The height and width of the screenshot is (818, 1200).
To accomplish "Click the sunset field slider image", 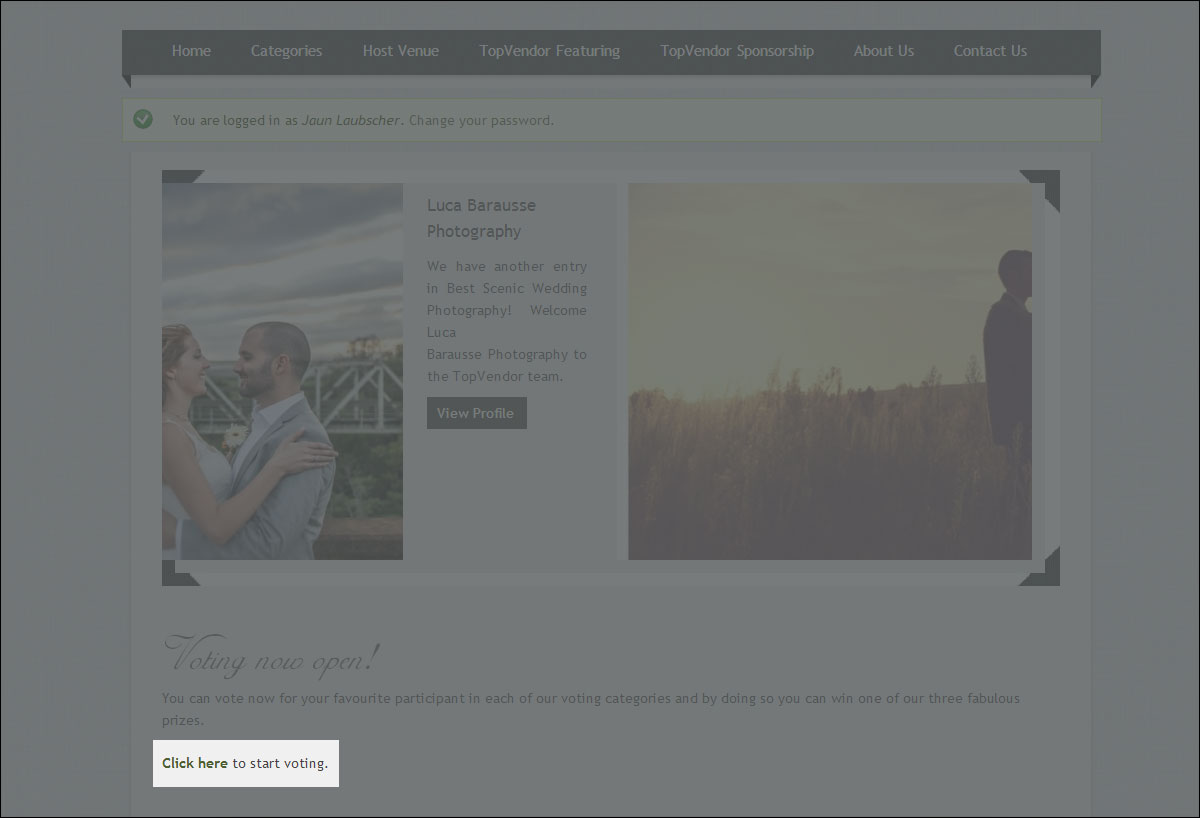I will click(x=829, y=371).
